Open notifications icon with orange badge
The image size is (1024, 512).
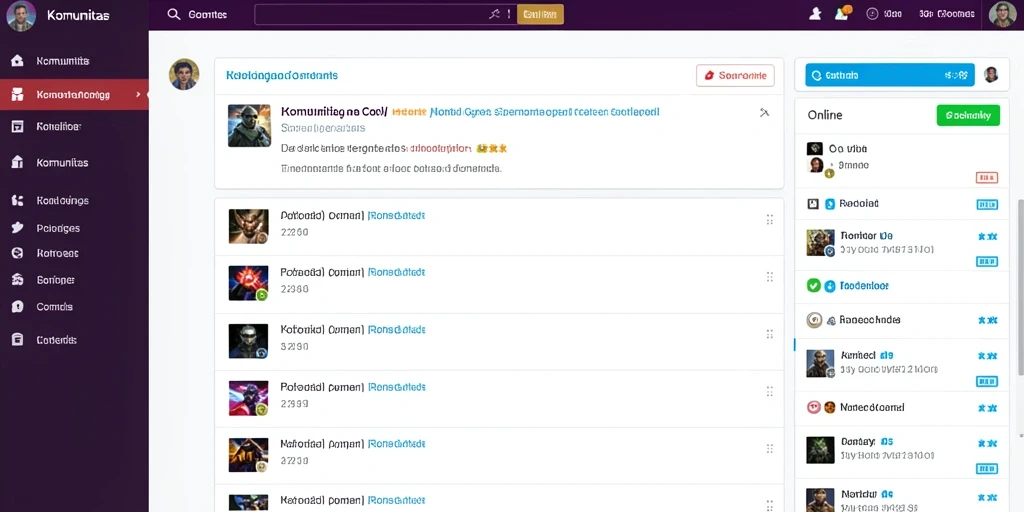point(843,13)
